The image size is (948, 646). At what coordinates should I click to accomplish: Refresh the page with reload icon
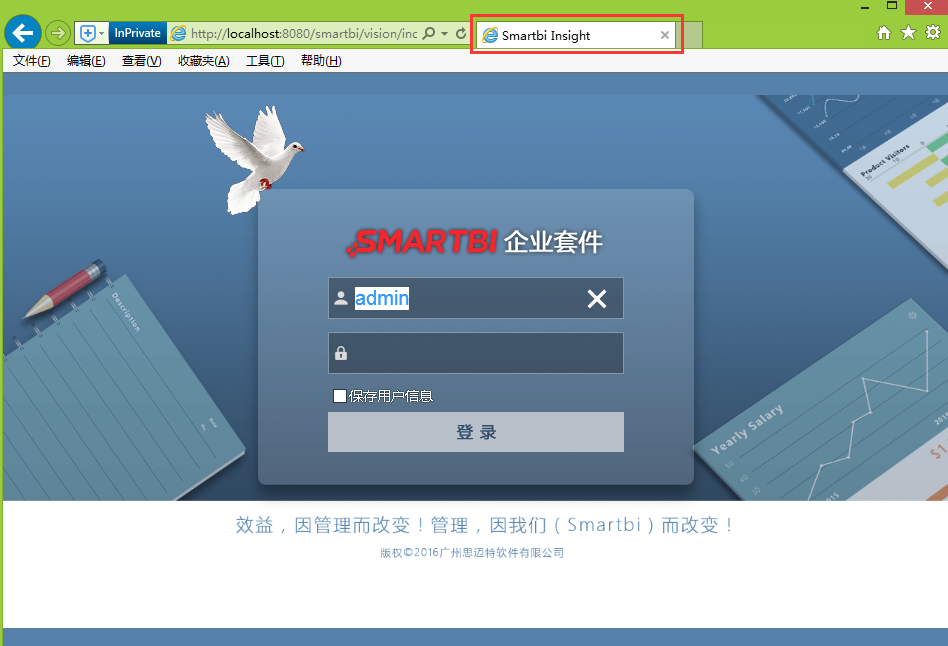461,33
